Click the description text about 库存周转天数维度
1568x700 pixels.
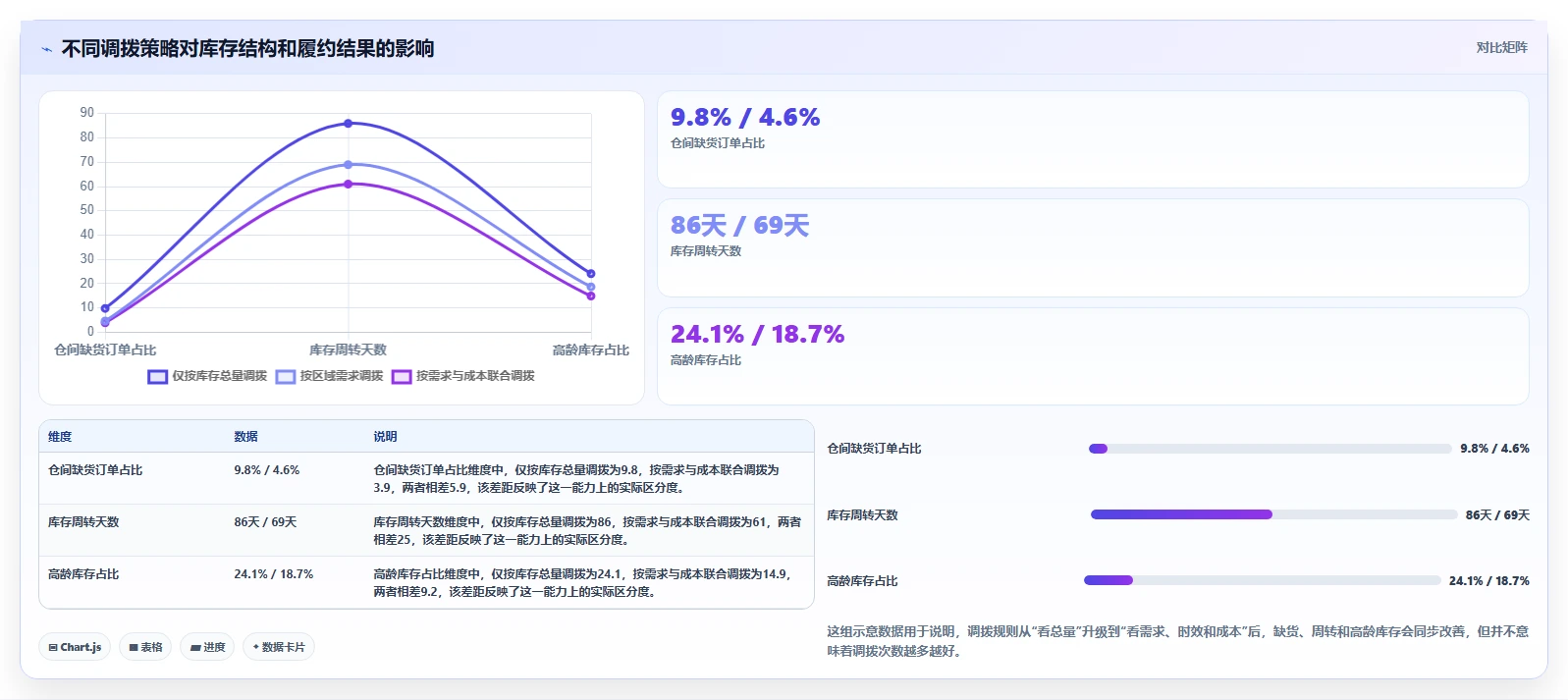(587, 531)
